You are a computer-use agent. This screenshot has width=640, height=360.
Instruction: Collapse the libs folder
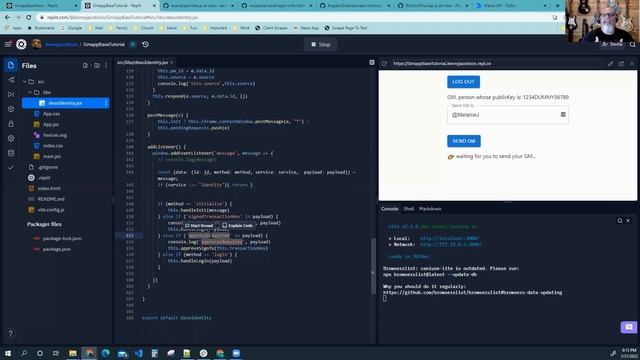tap(30, 92)
